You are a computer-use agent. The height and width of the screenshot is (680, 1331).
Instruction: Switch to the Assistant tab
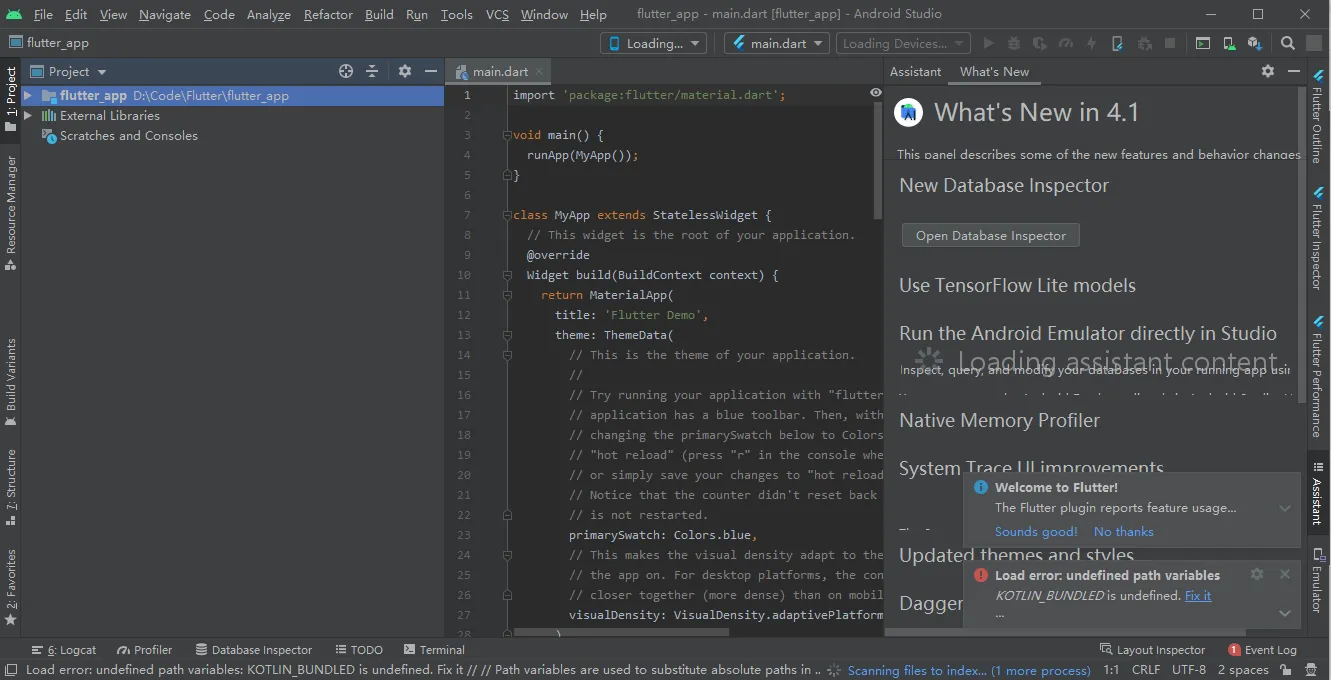tap(915, 71)
